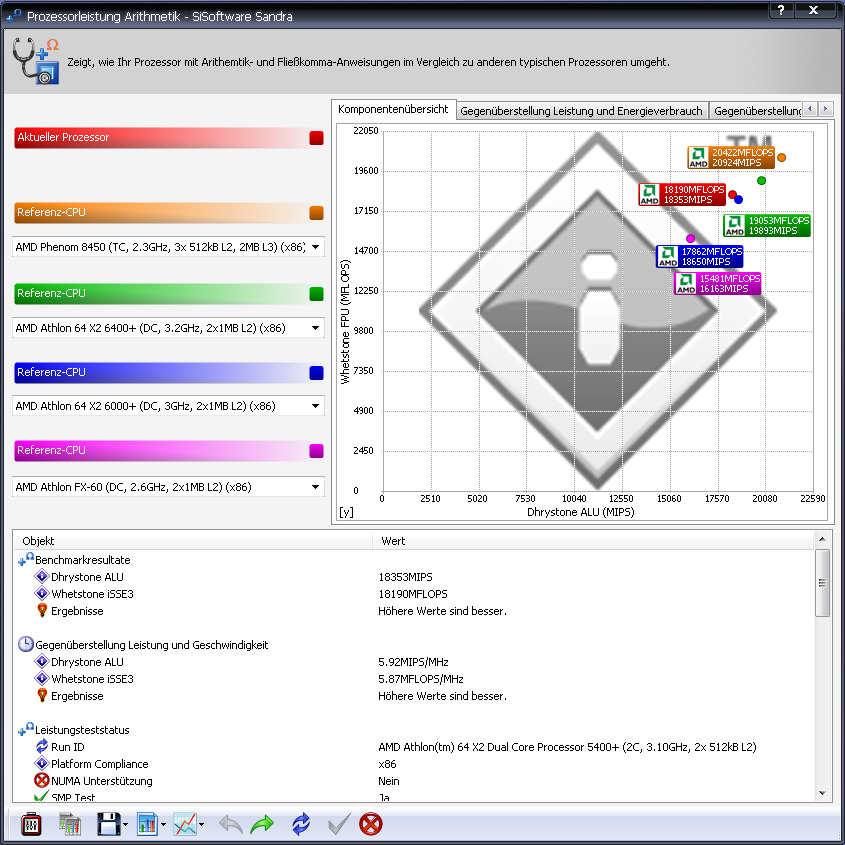The height and width of the screenshot is (845, 845).
Task: Click Ergebnisse lightbulb icon under Gegenüberstellung
Action: (x=42, y=696)
